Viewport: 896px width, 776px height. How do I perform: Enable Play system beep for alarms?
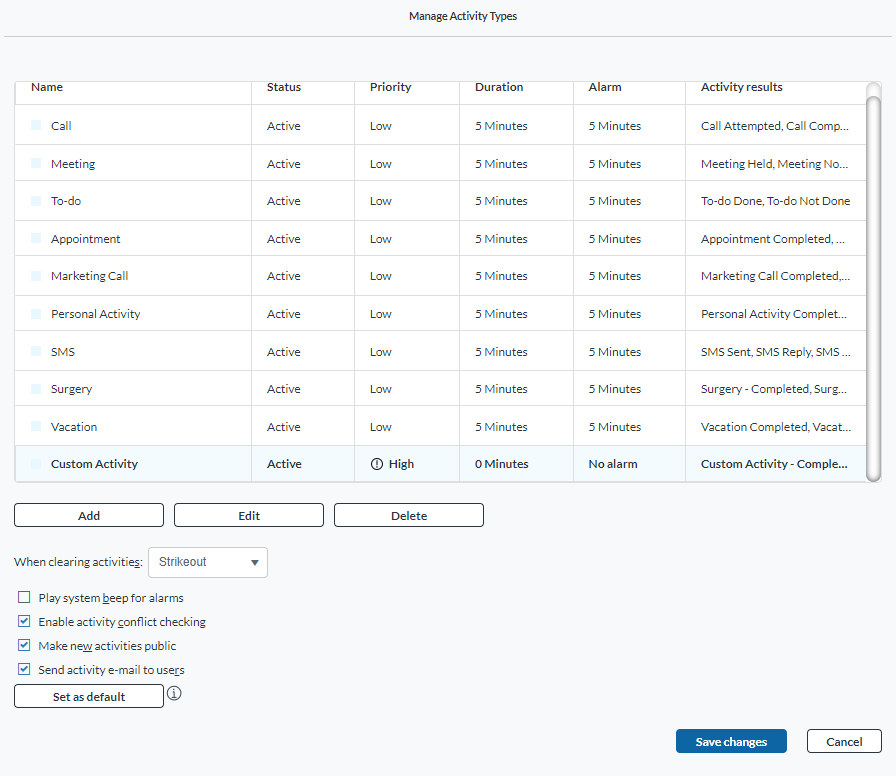point(24,597)
